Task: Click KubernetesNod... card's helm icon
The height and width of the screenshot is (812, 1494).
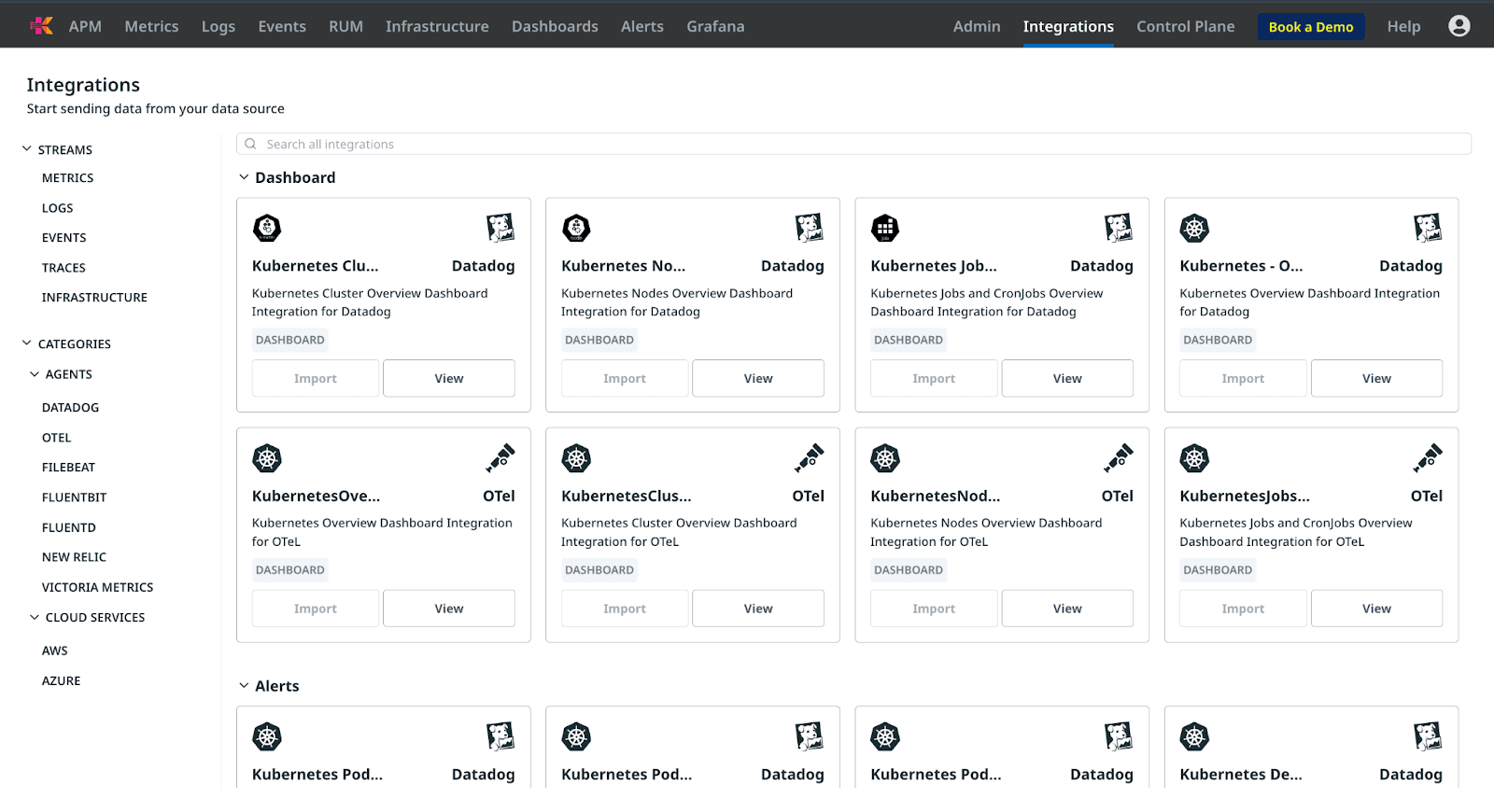Action: coord(885,458)
